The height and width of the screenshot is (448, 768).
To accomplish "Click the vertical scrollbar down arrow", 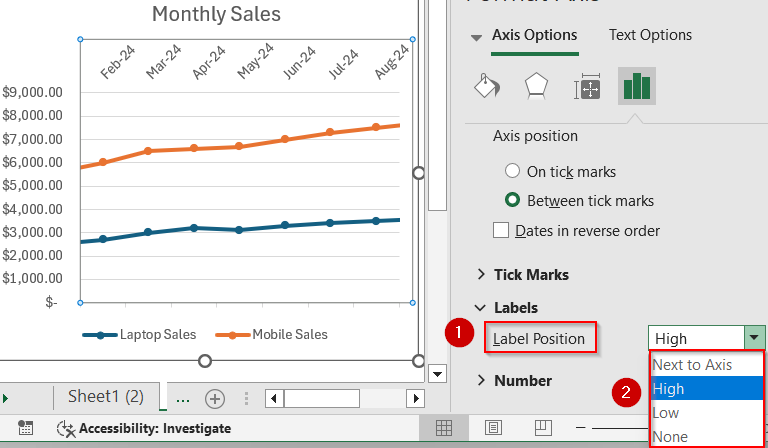I will 437,375.
